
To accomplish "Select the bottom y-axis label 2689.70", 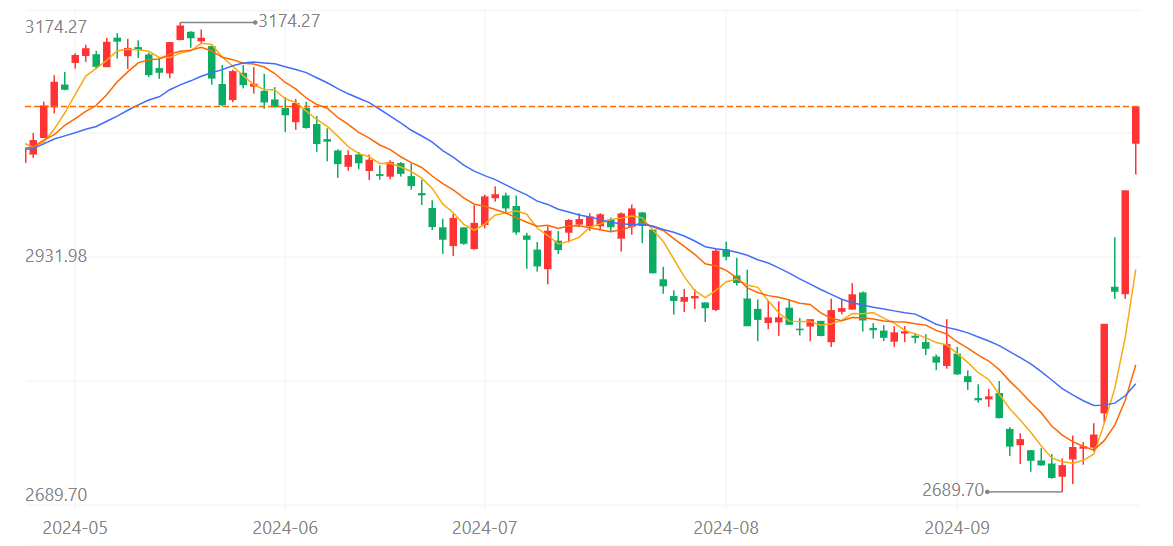I will (x=56, y=495).
